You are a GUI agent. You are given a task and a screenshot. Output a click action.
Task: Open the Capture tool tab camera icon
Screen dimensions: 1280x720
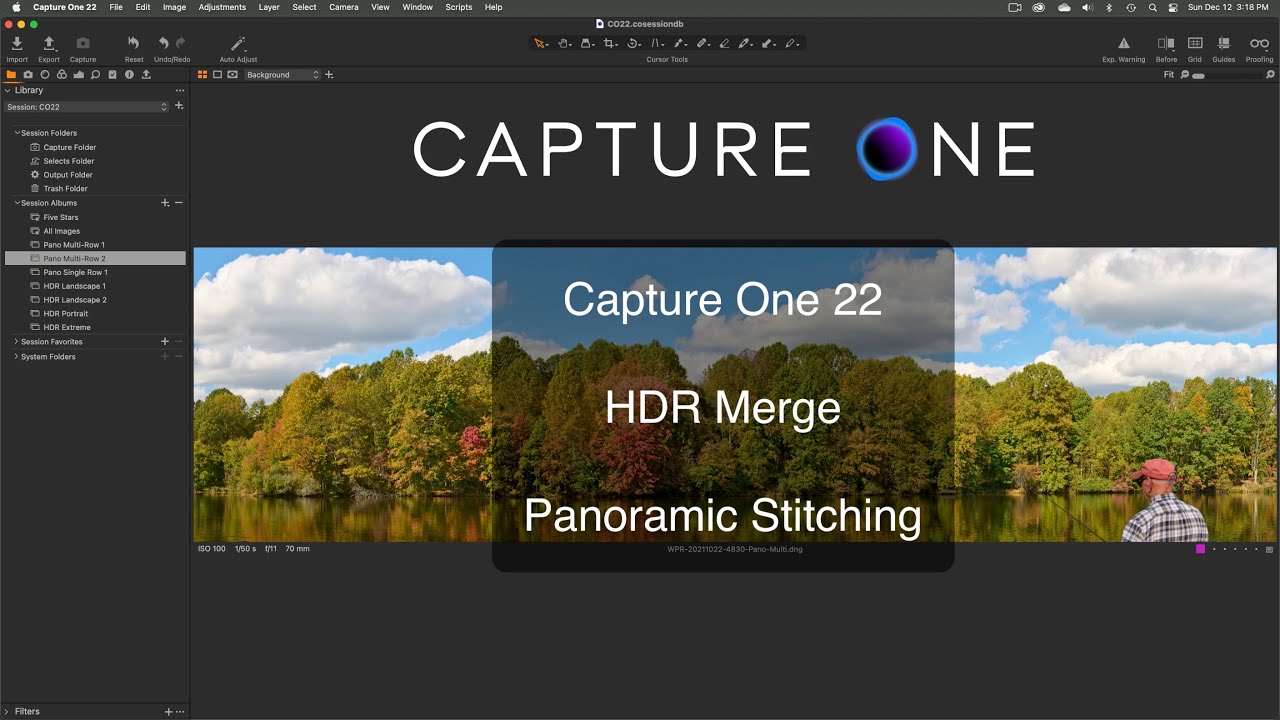[x=28, y=74]
